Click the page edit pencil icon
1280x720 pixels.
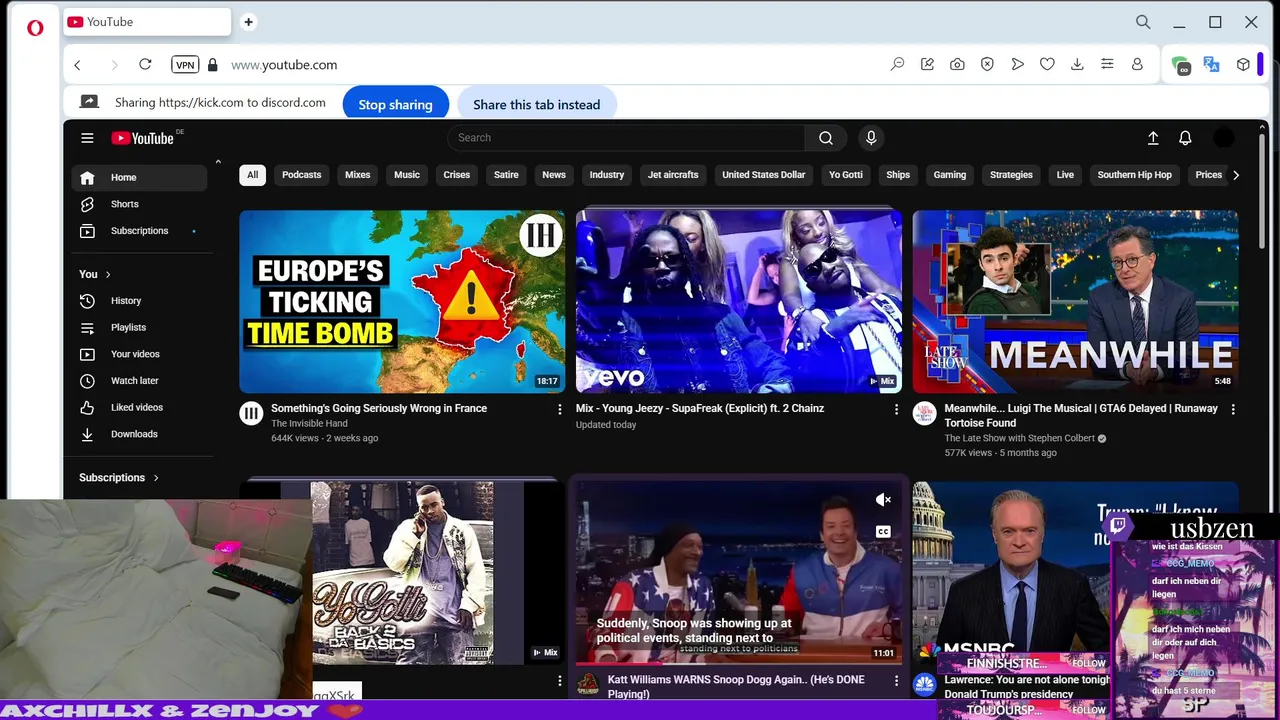(927, 64)
